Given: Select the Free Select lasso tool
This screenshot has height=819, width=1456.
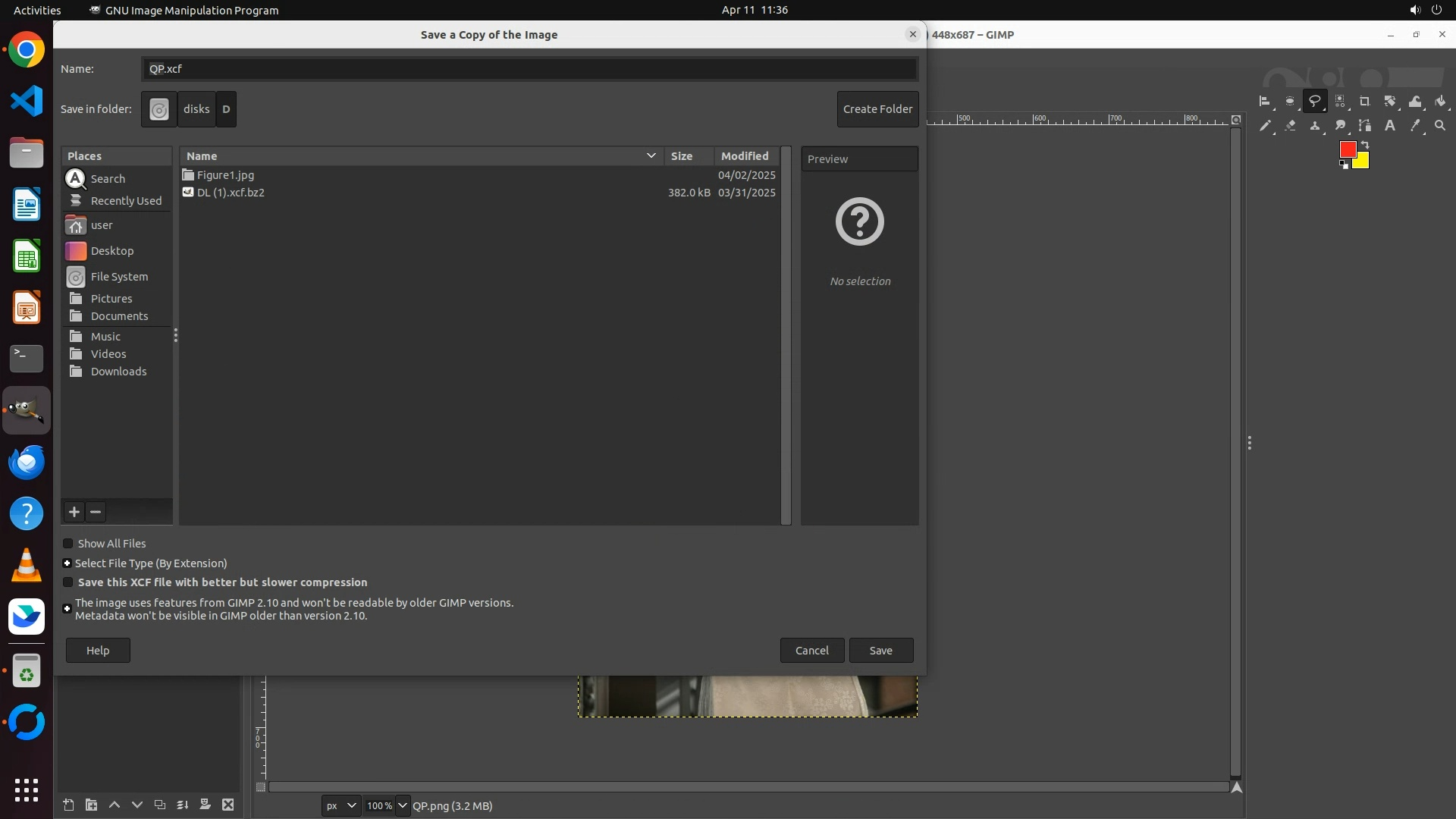Looking at the screenshot, I should [x=1314, y=101].
